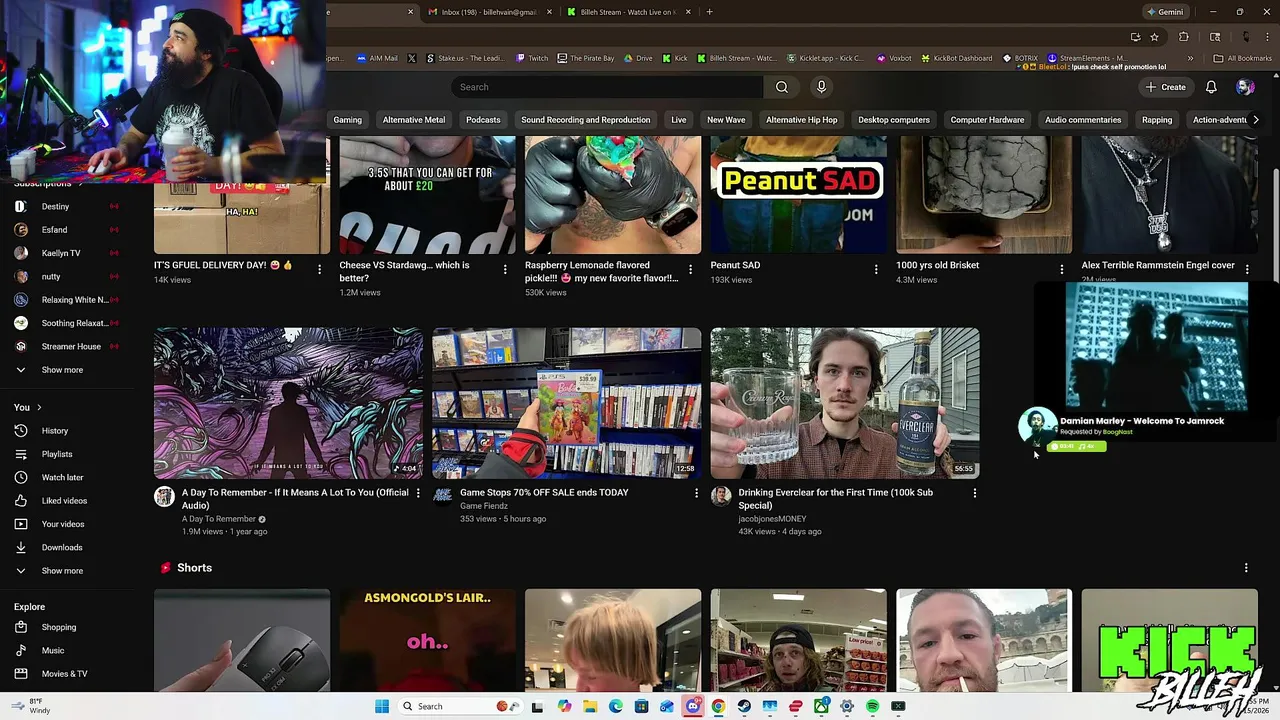Open options menu for Cheese VS Stardawg video
The image size is (1280, 720).
tap(505, 269)
